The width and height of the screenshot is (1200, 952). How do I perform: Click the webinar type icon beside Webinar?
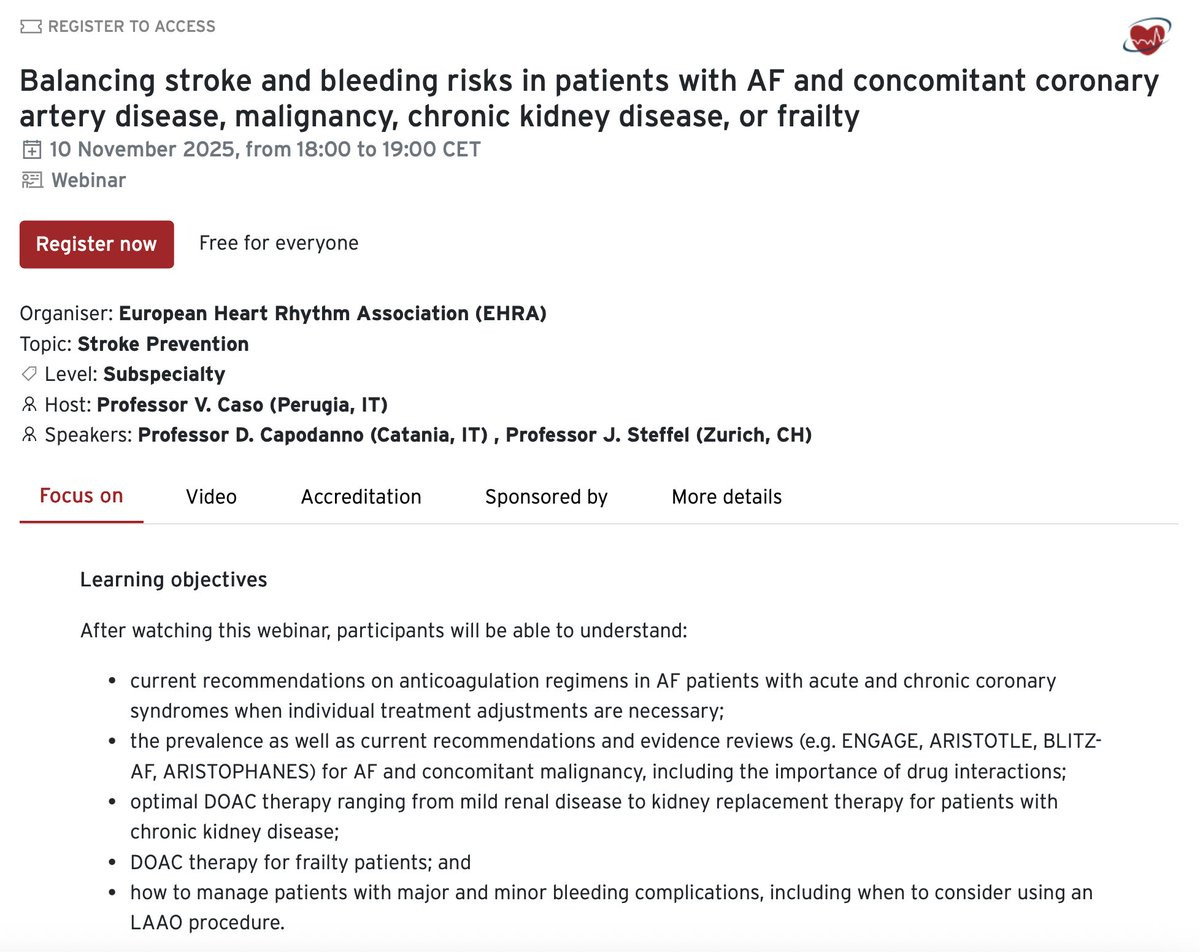click(x=32, y=180)
